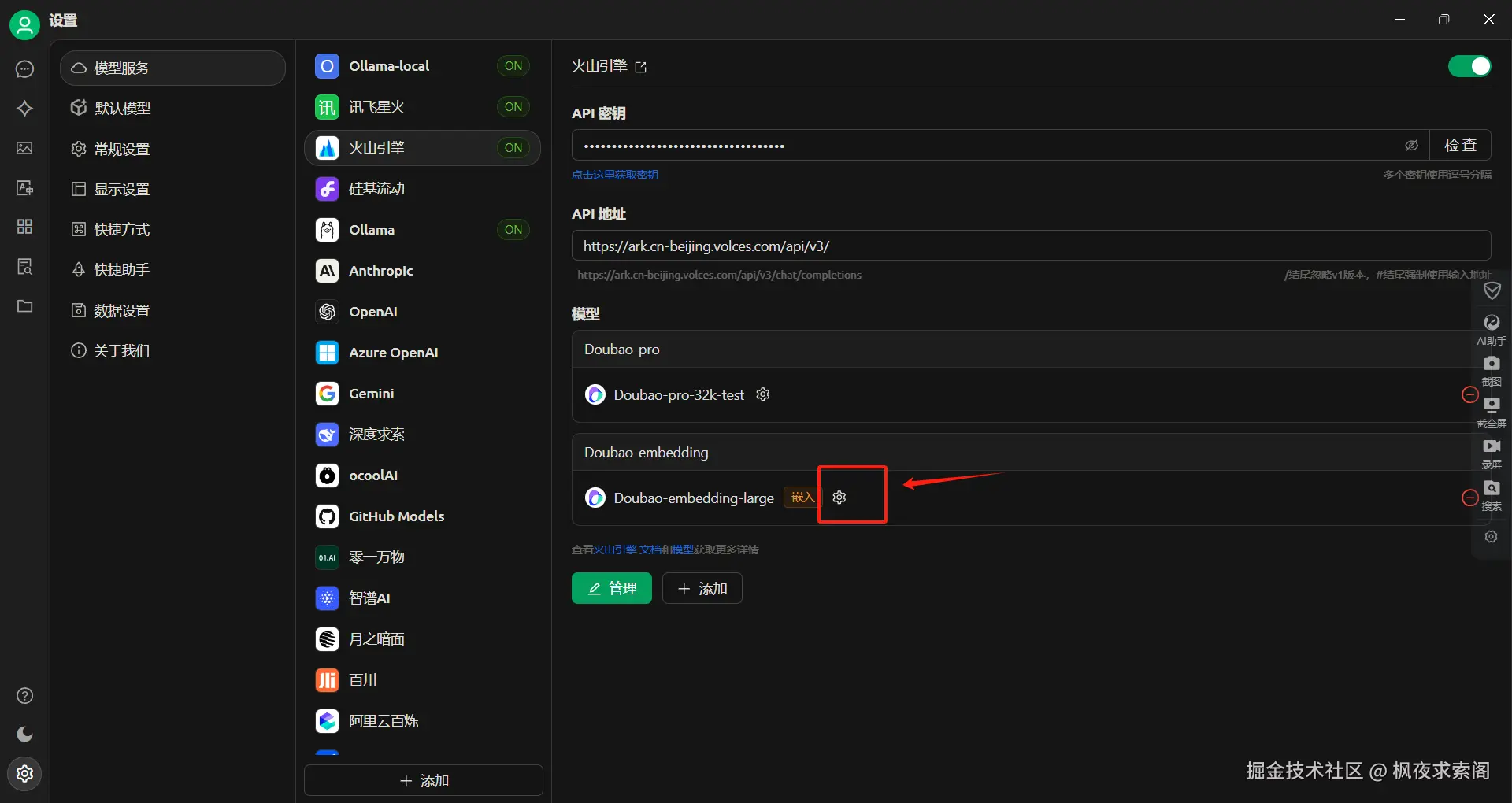Open the floating toolbar settings gear

[x=1492, y=537]
